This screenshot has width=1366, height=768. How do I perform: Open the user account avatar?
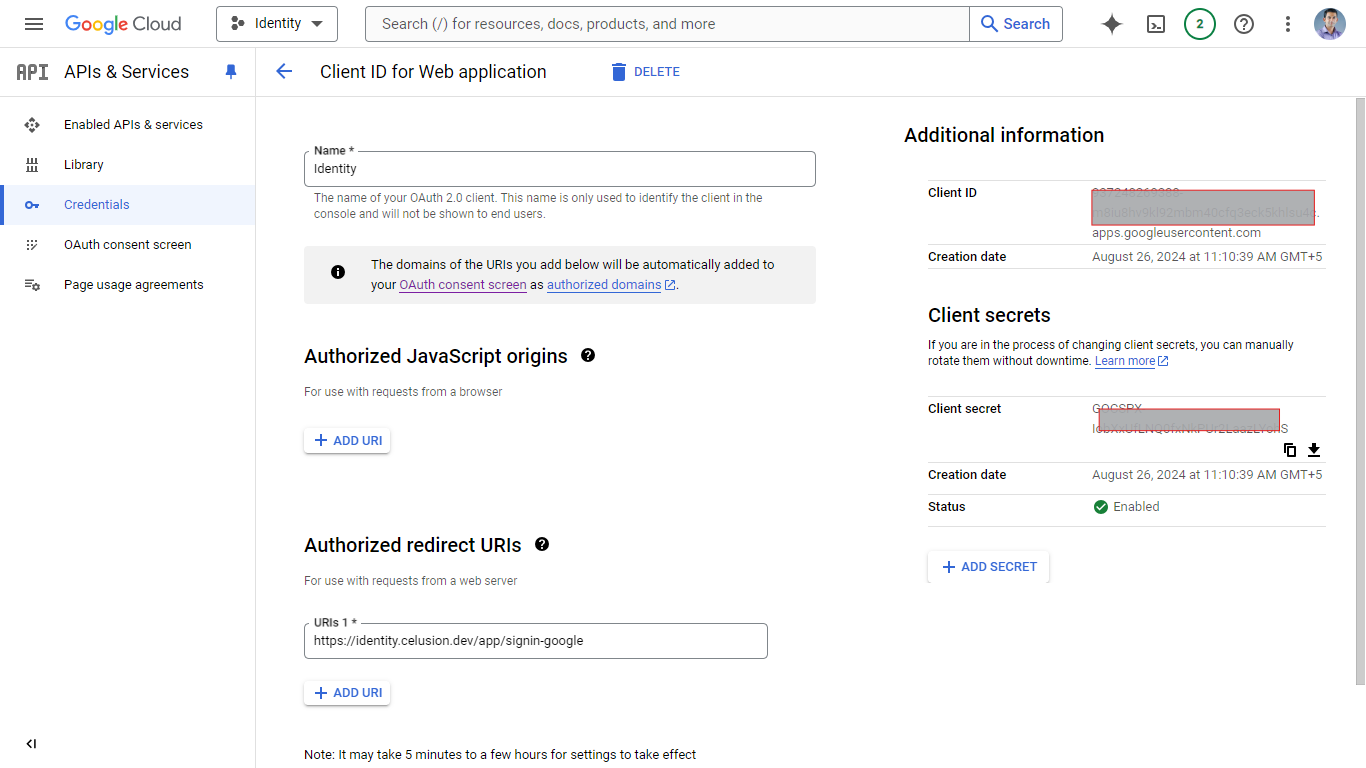tap(1330, 24)
